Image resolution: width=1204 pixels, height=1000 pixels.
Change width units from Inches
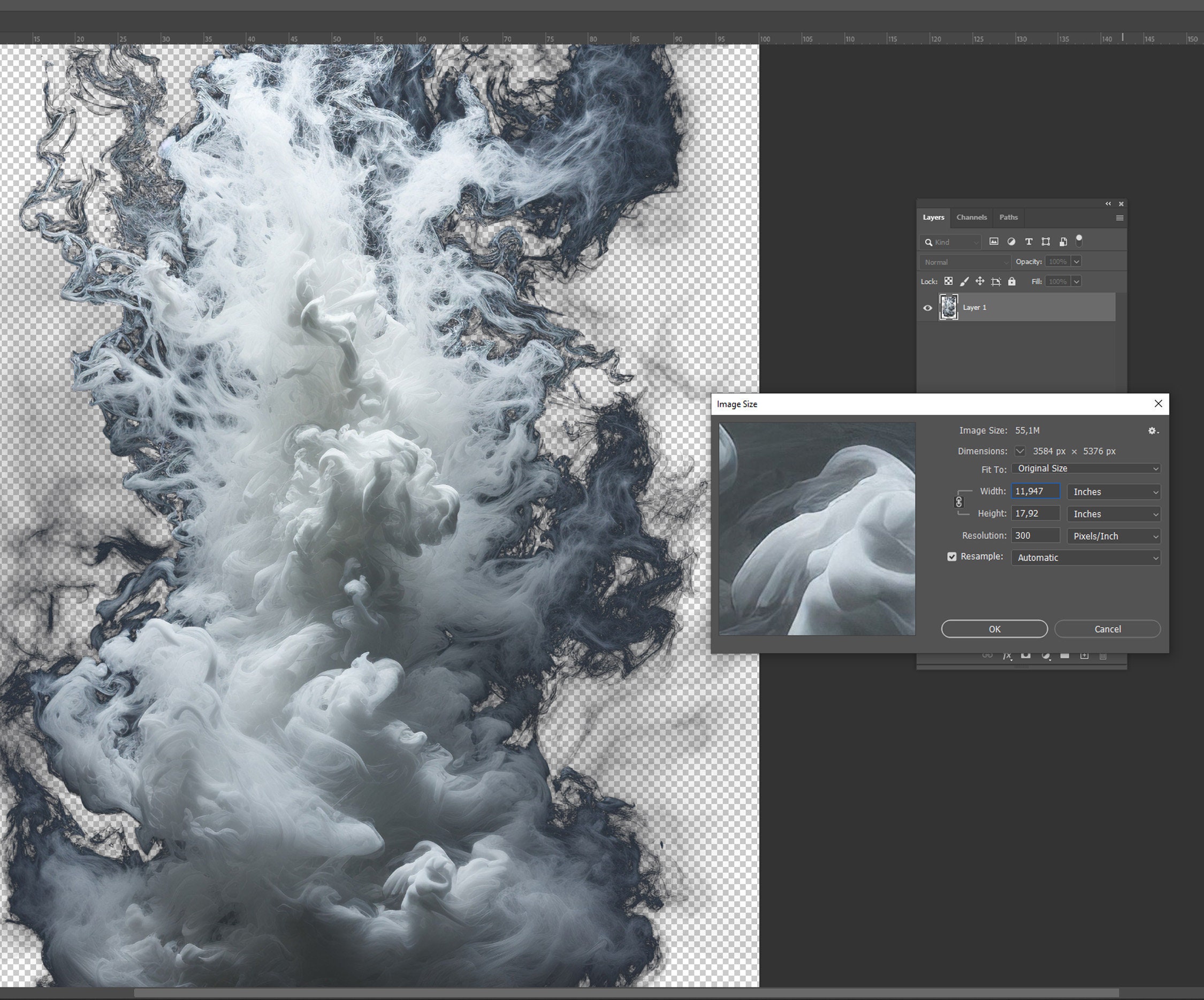click(1113, 491)
